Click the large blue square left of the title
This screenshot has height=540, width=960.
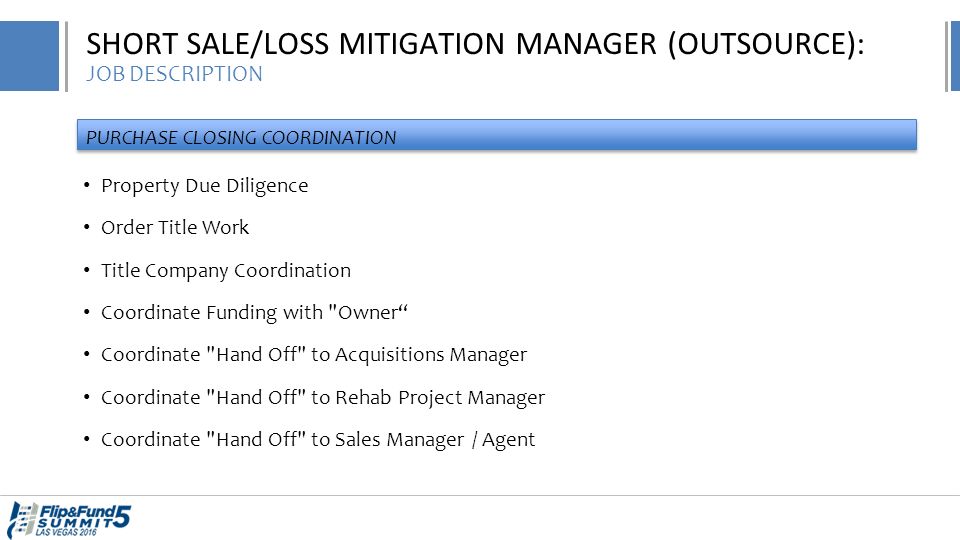tap(29, 56)
